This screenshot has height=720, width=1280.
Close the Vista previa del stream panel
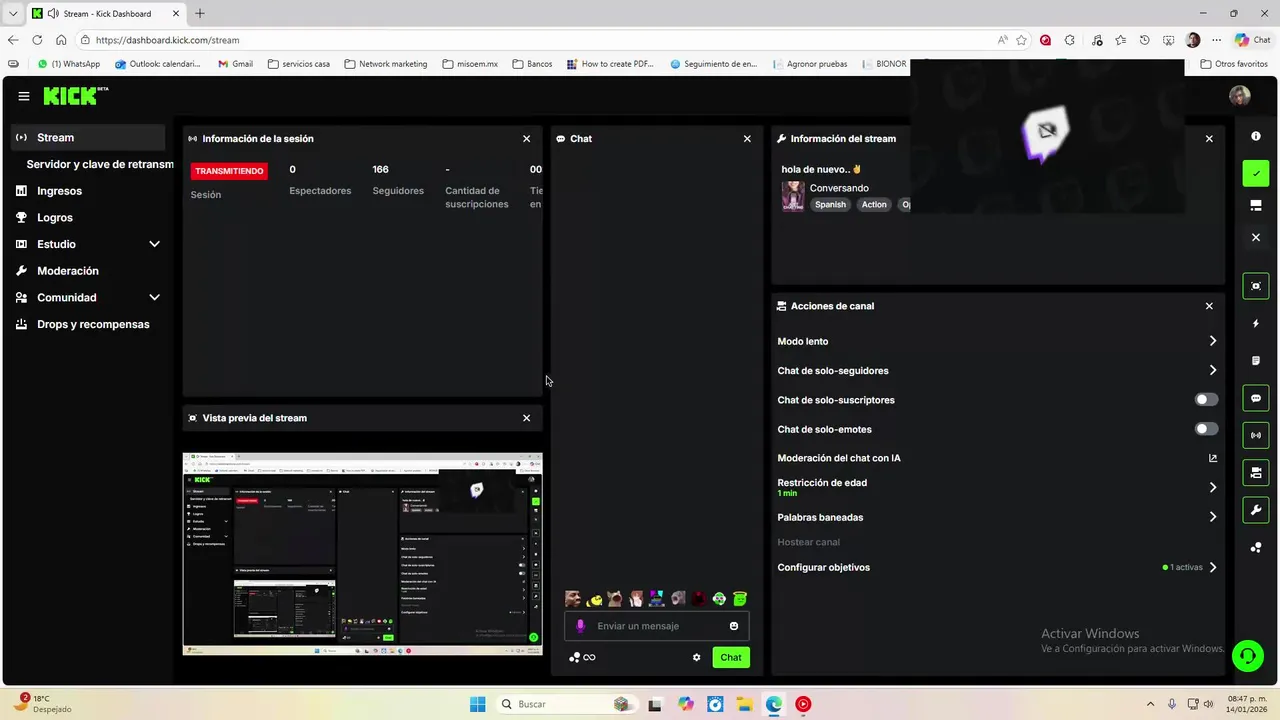(527, 418)
